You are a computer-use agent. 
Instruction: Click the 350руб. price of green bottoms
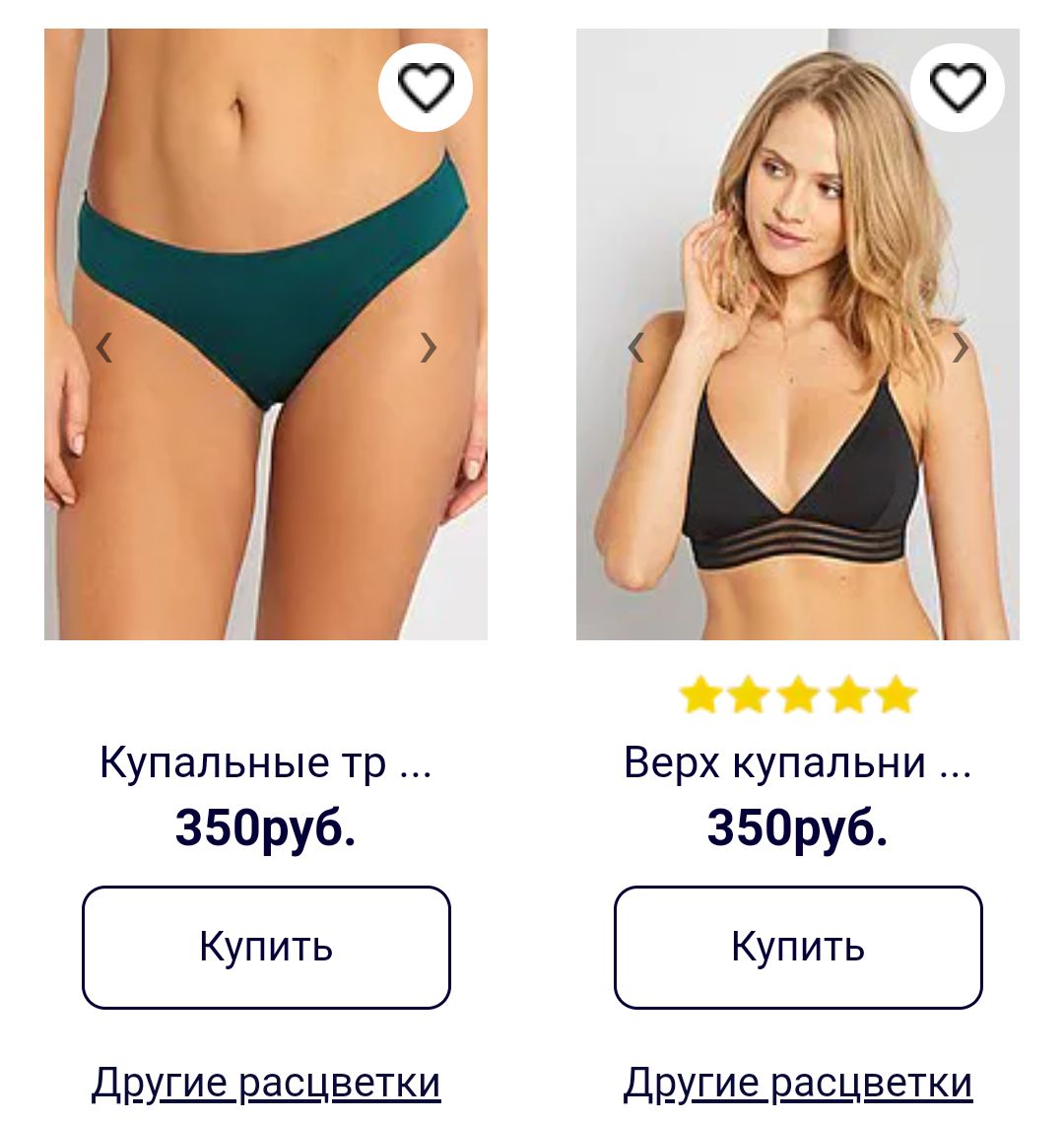(266, 828)
